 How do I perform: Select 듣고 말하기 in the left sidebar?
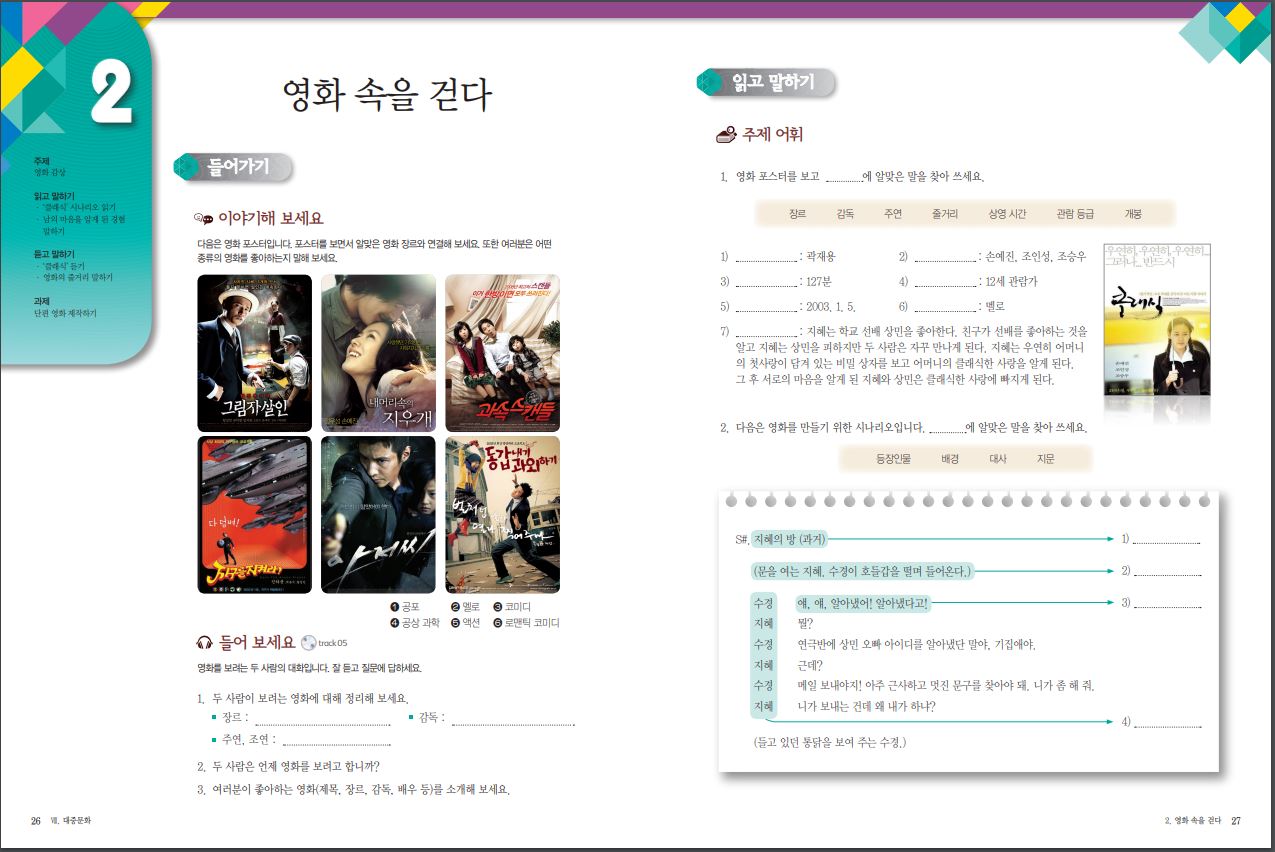[x=54, y=254]
